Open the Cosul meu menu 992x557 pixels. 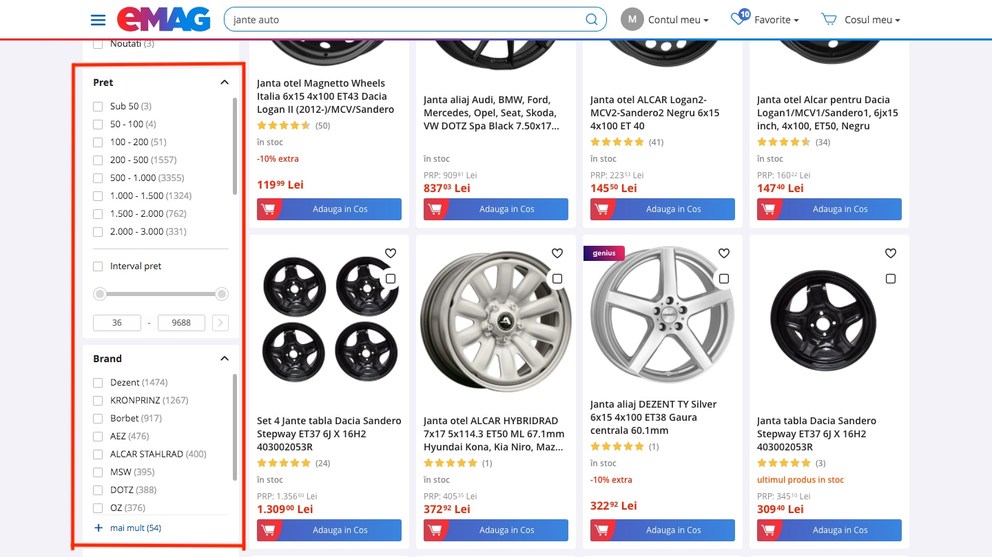tap(860, 20)
